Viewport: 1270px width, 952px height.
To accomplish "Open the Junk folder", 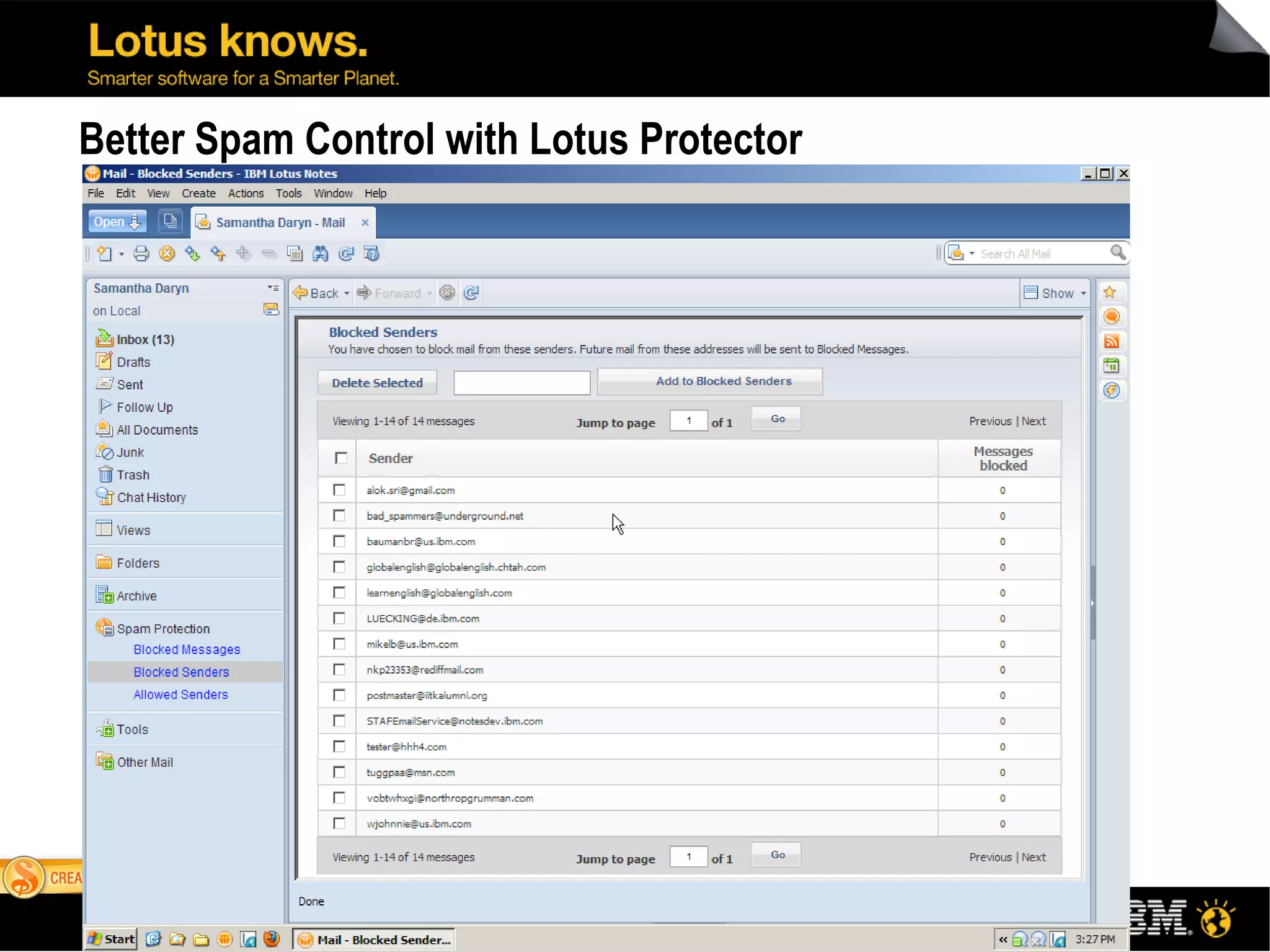I will (x=130, y=453).
